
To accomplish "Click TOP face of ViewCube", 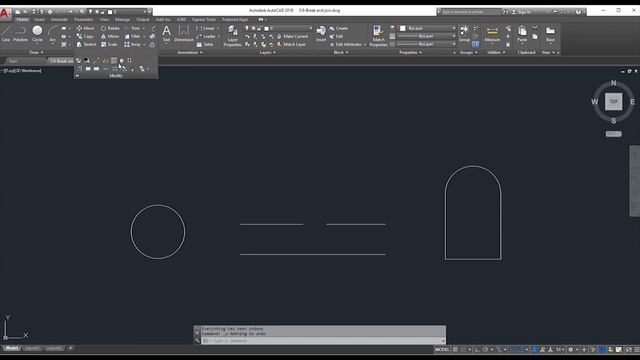I will pyautogui.click(x=613, y=102).
